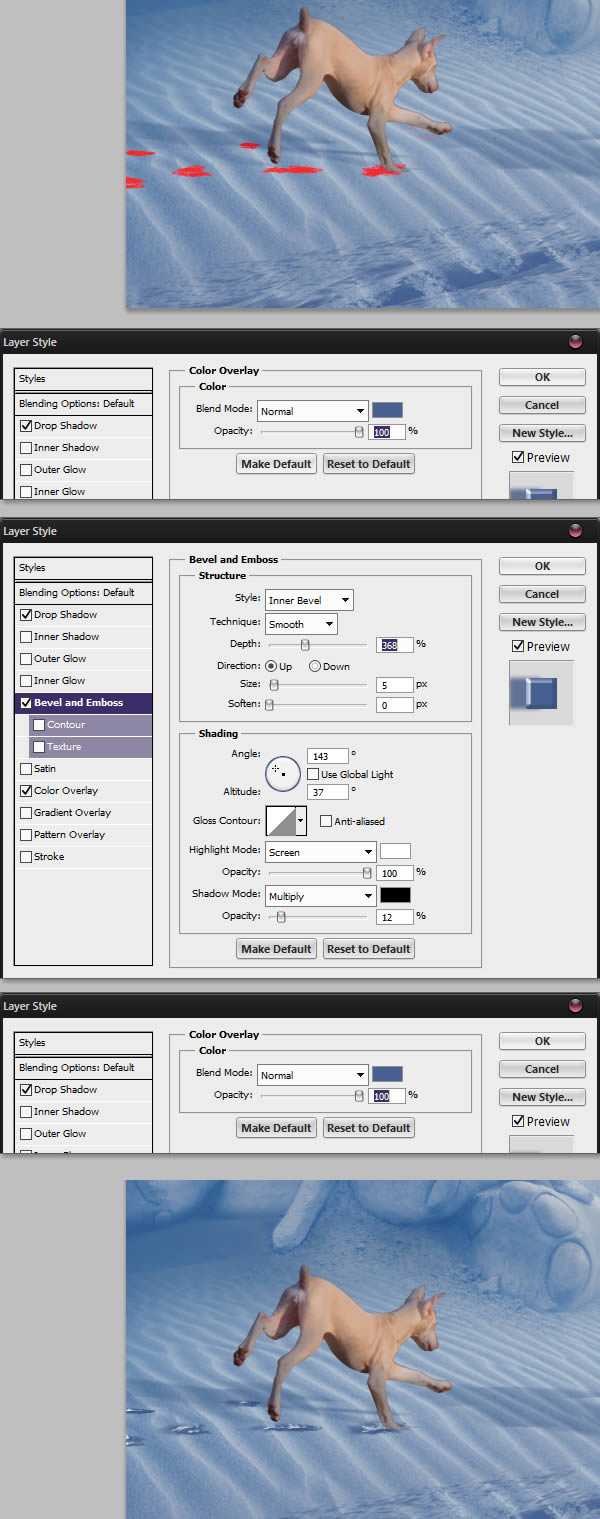Enable the Contour sub-option checkbox
This screenshot has width=600, height=1519.
(x=39, y=725)
